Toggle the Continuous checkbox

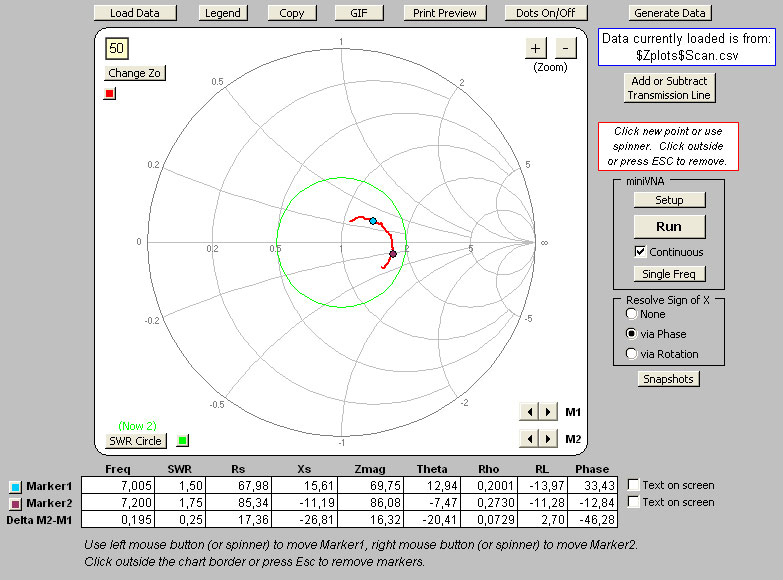pos(641,252)
